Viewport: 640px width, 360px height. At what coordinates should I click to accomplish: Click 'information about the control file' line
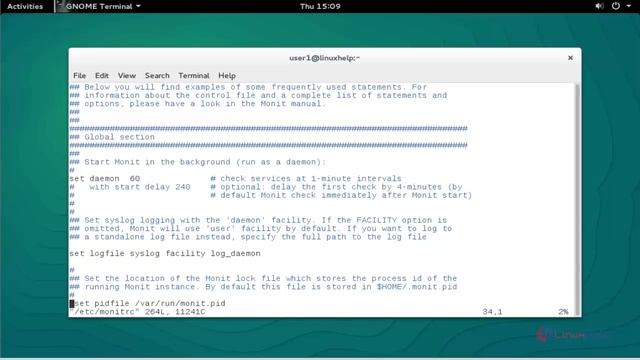coord(258,95)
